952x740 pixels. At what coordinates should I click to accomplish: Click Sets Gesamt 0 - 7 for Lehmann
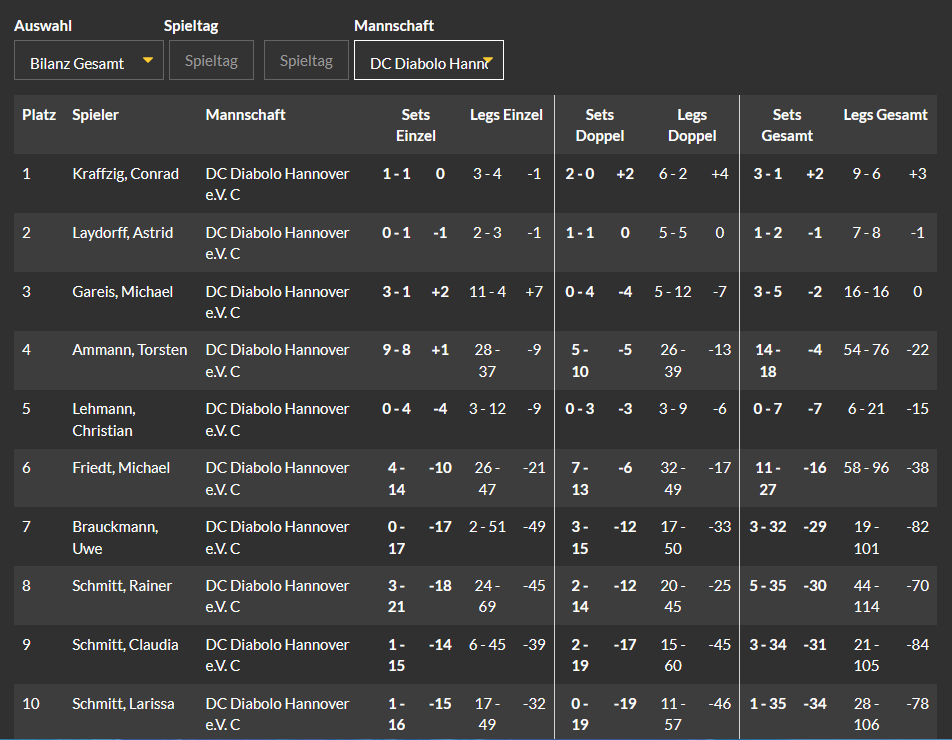[x=768, y=409]
